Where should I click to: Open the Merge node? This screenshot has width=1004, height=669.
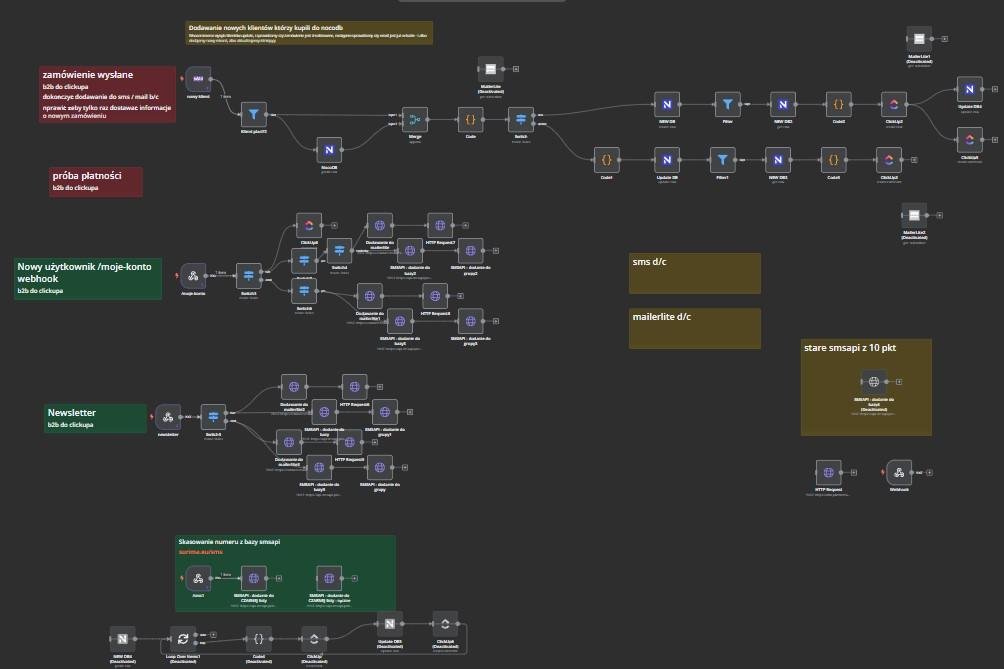pos(415,120)
